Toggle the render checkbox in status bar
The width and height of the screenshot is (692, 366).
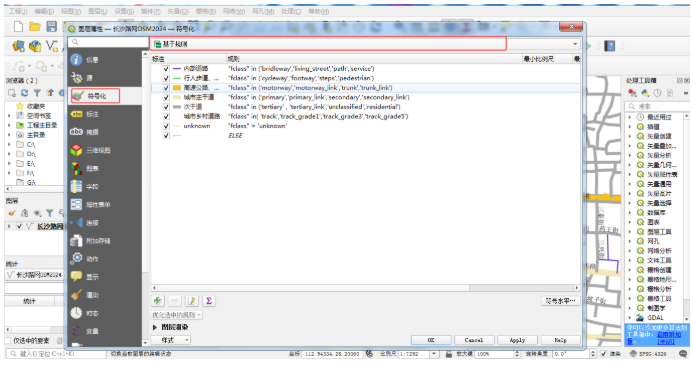tap(603, 354)
